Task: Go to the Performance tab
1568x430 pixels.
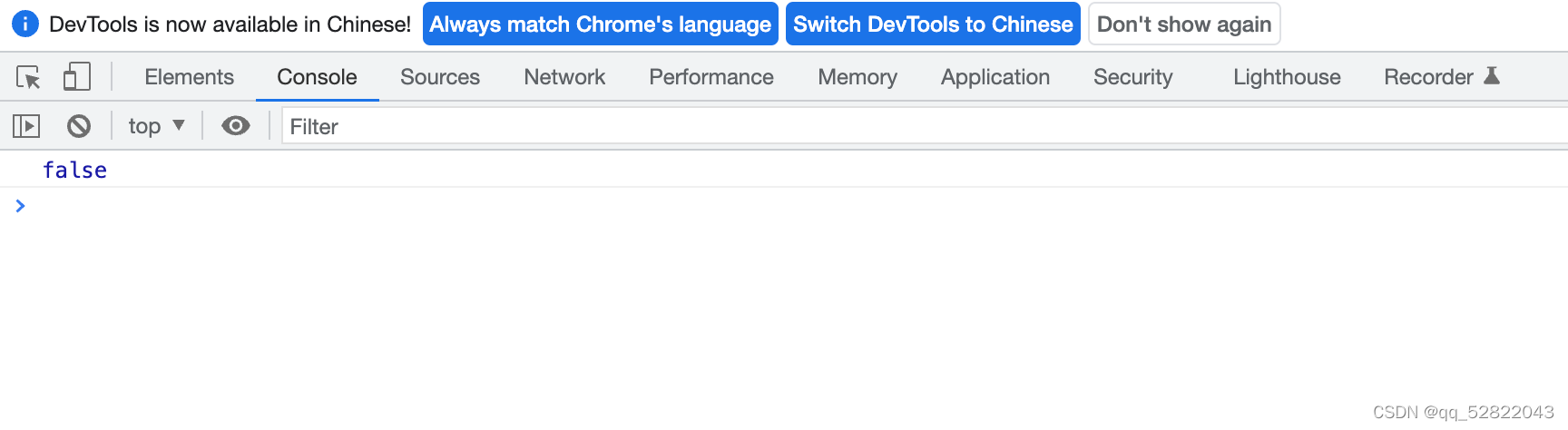Action: (x=711, y=77)
